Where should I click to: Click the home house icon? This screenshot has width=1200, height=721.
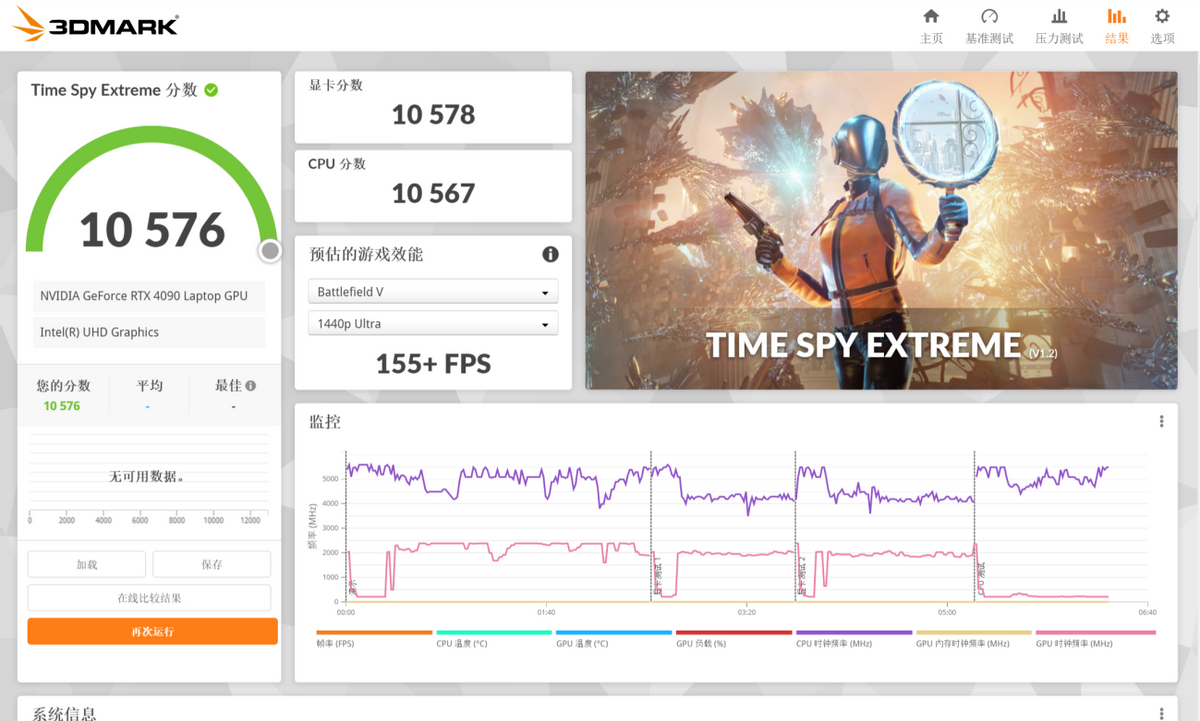point(931,16)
